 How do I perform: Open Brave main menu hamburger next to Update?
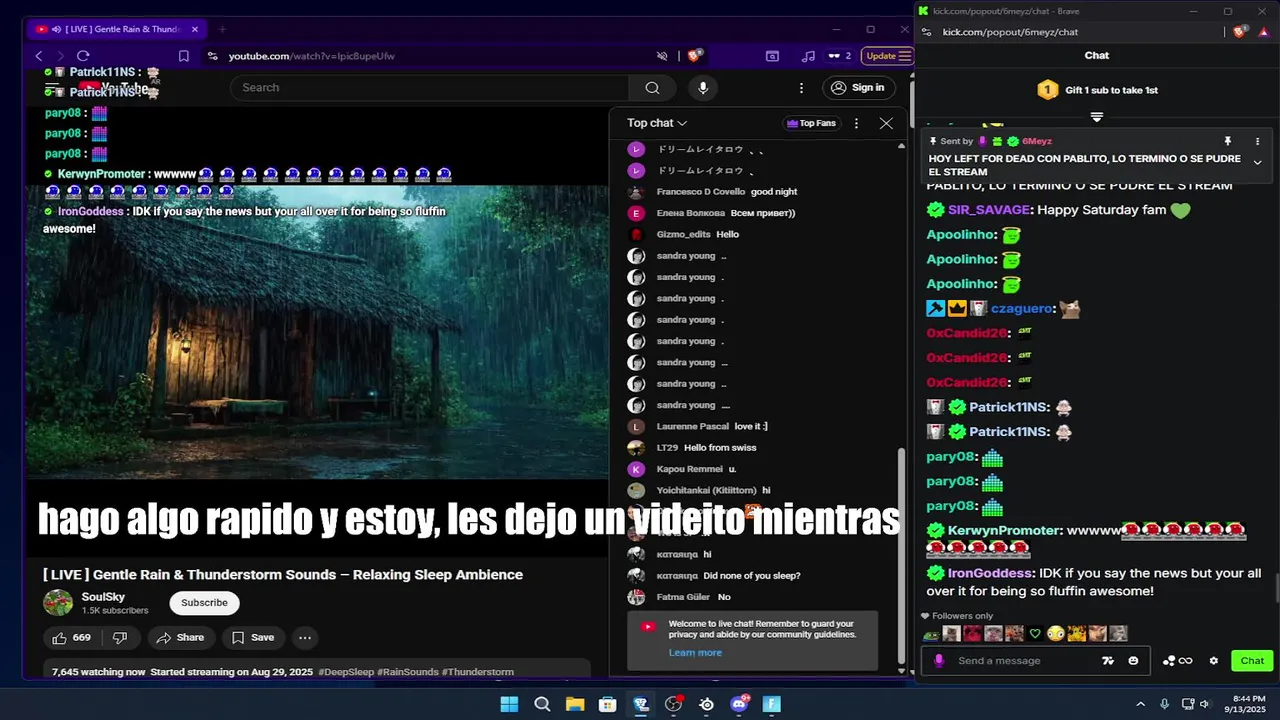(904, 56)
